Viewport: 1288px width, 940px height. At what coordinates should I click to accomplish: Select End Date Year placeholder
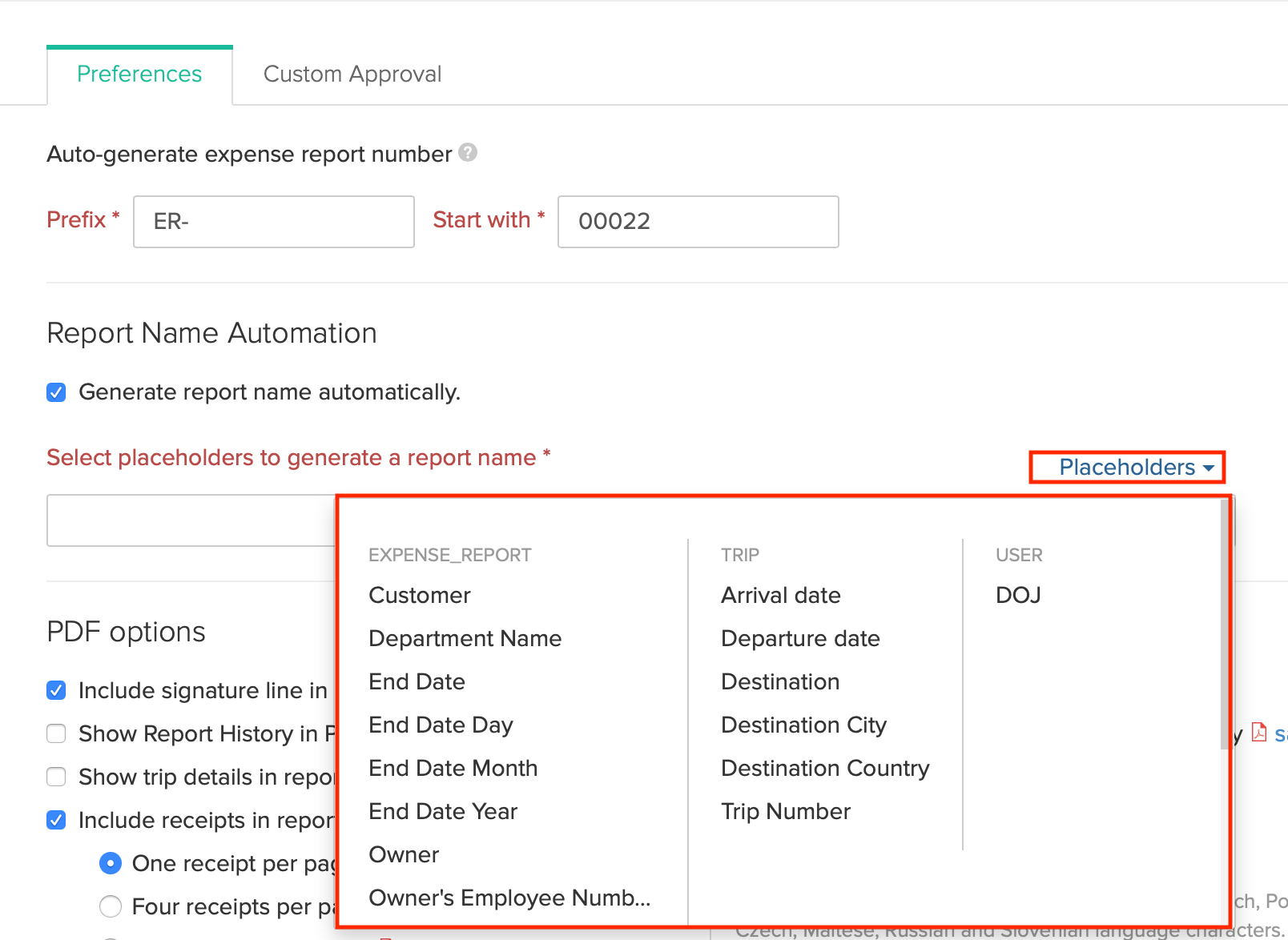(442, 811)
